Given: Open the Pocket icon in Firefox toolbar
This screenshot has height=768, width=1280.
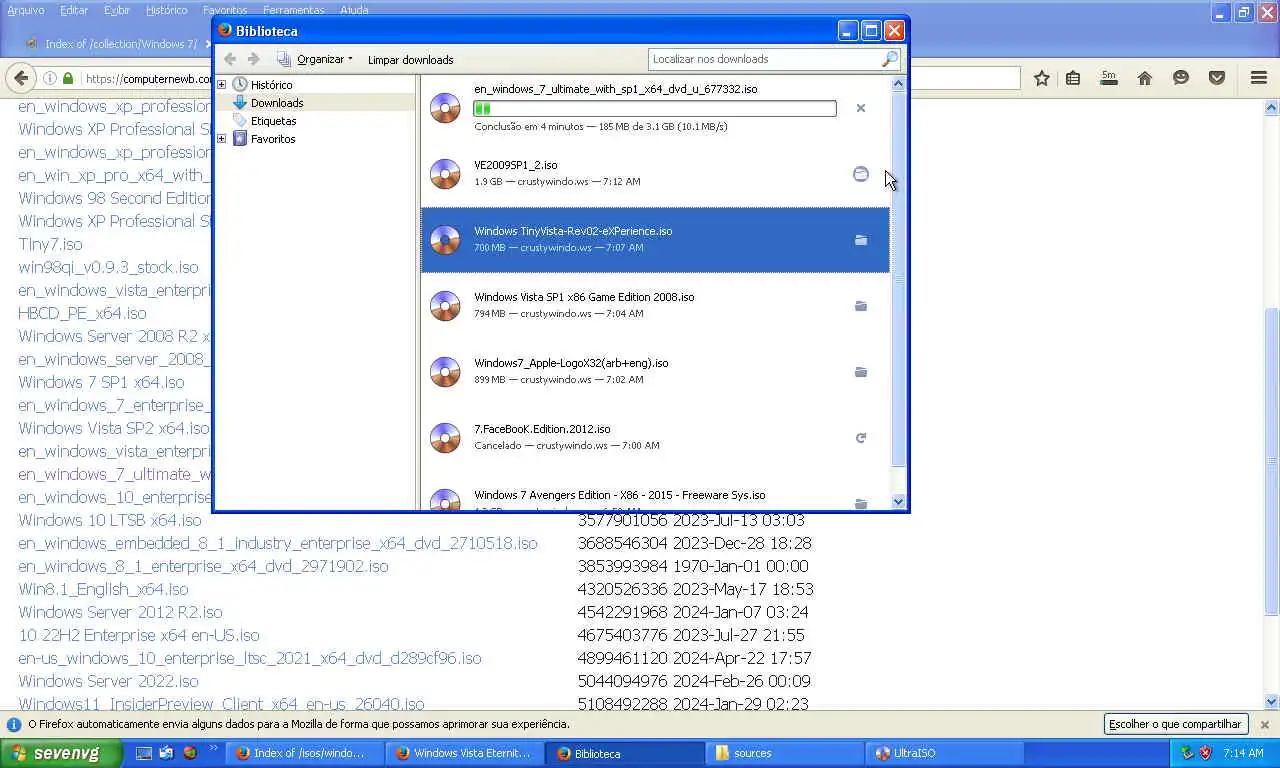Looking at the screenshot, I should [1217, 78].
